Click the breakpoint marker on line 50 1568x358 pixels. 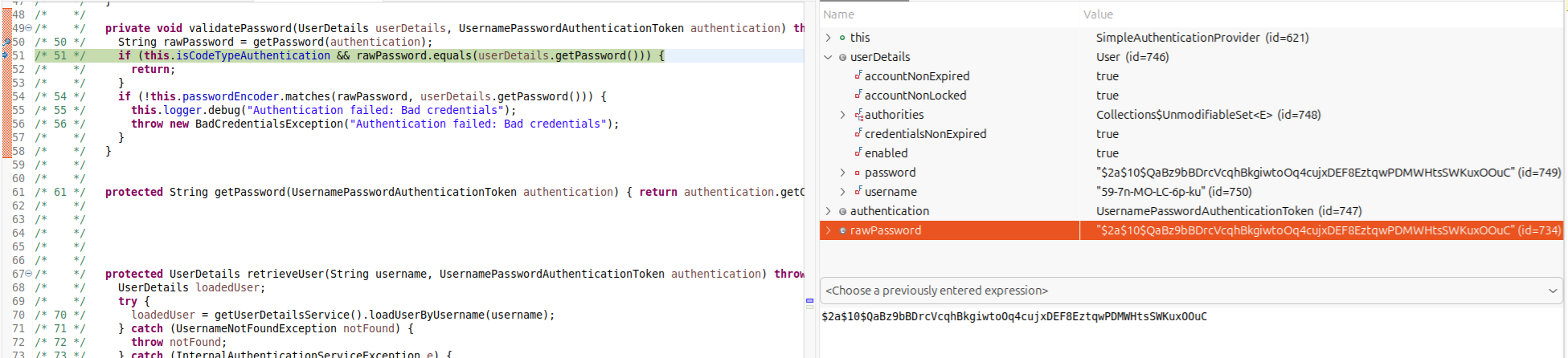pos(6,42)
